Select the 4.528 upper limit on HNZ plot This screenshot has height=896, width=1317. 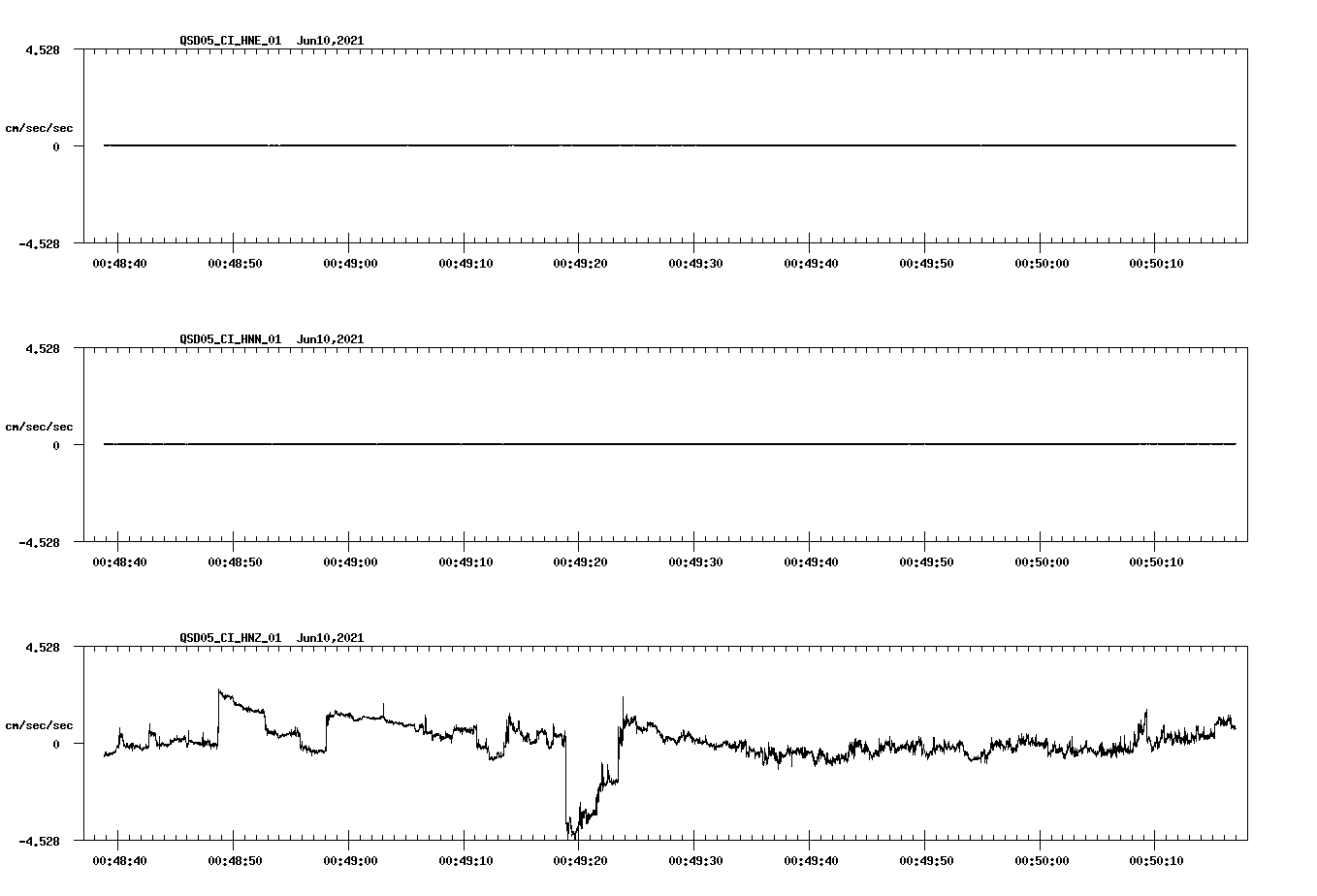tap(43, 647)
